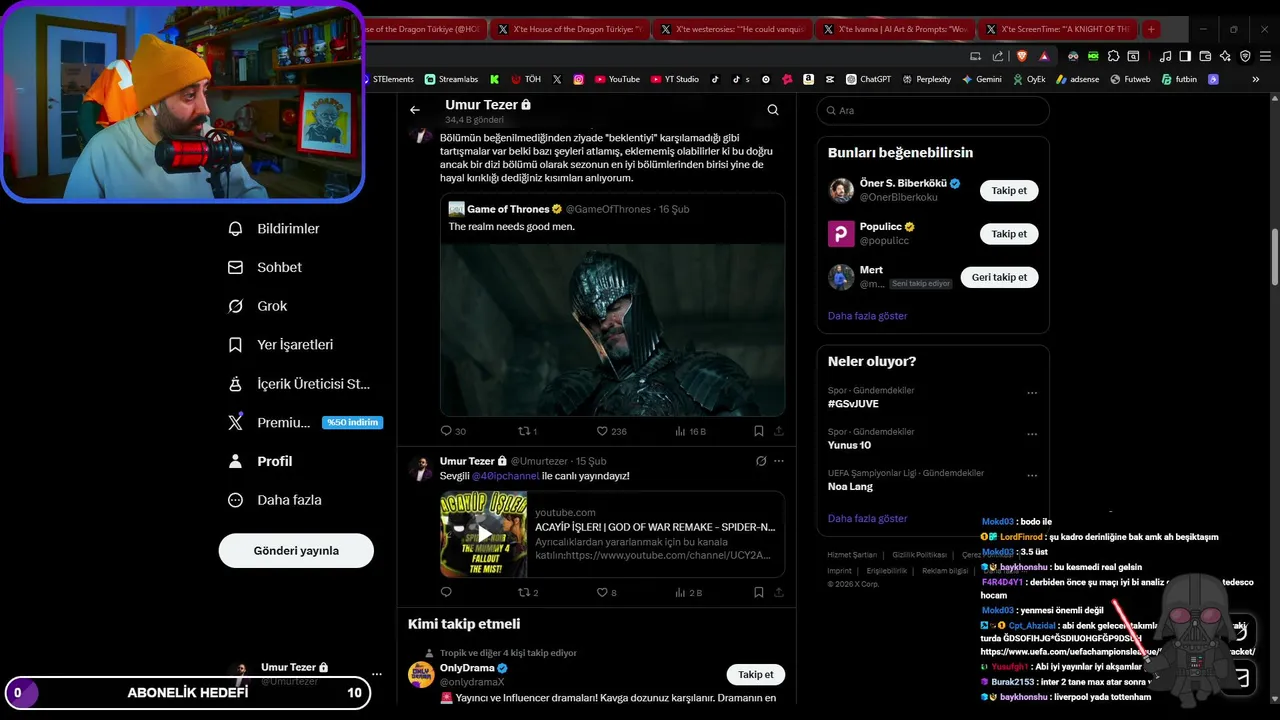Open Sohbet in the X sidebar

(265, 268)
